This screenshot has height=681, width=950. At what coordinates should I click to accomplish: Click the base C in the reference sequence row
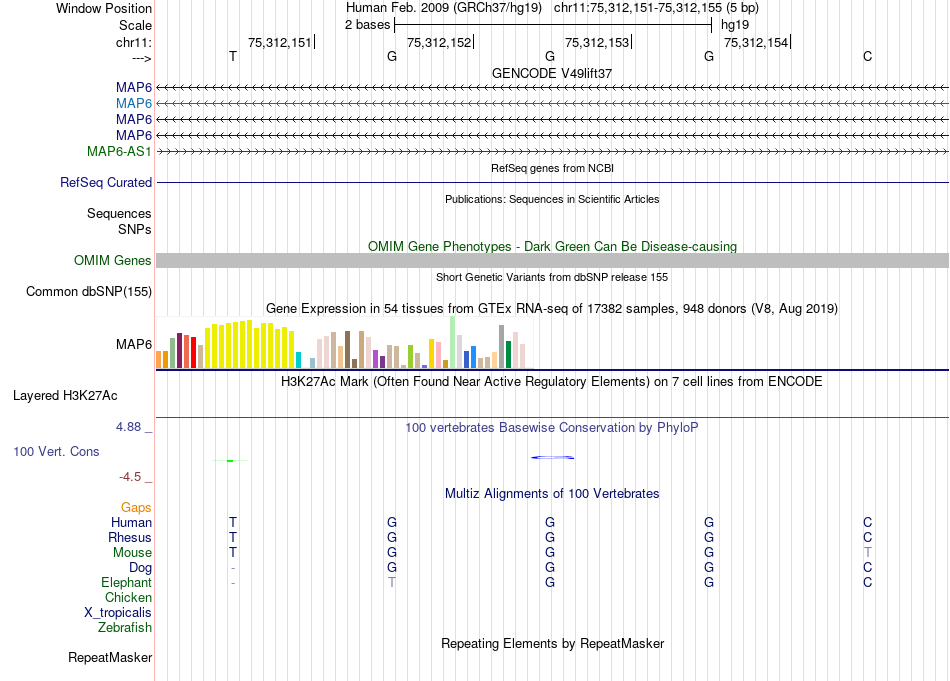(x=868, y=56)
